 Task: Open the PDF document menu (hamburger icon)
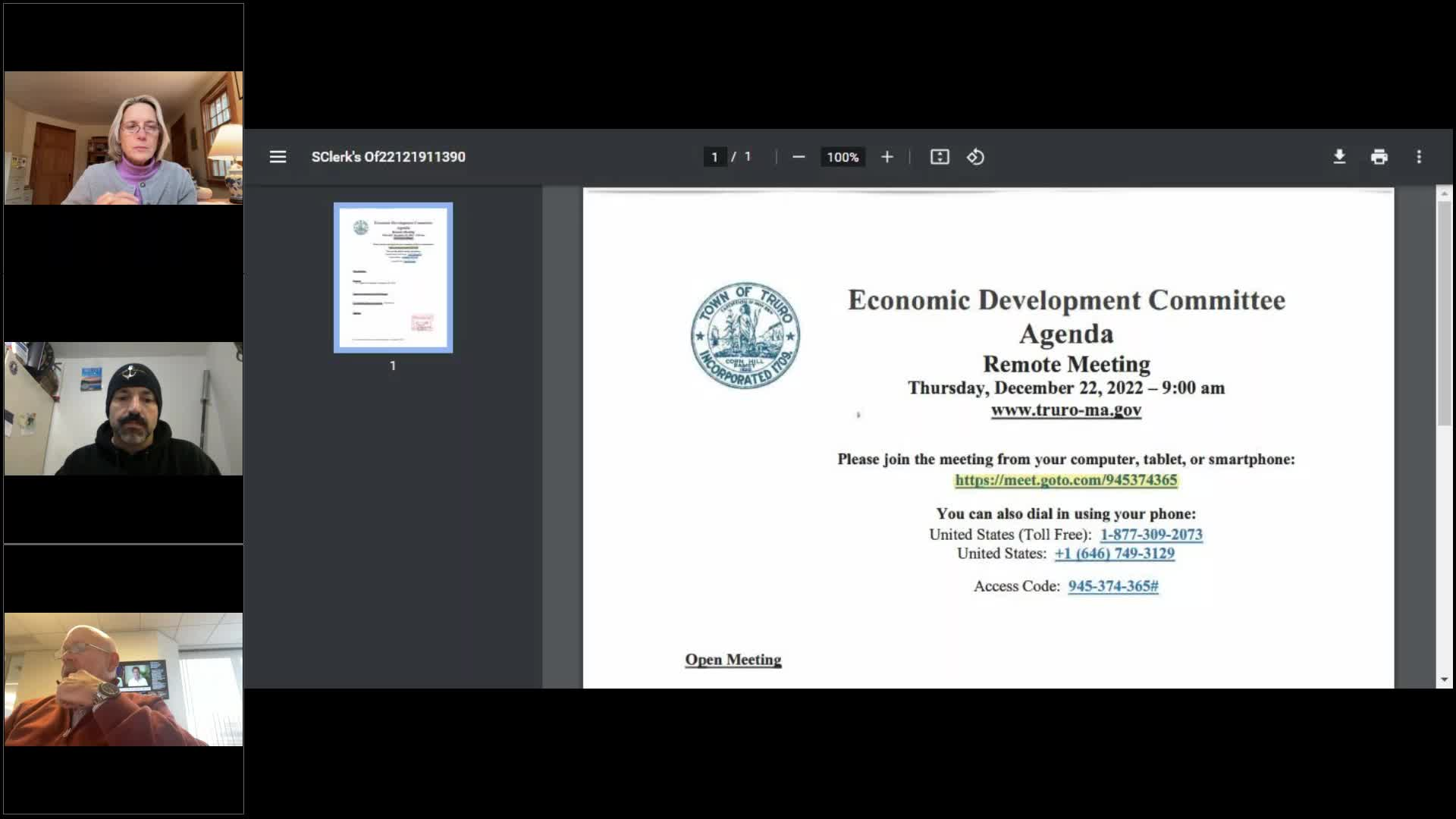click(x=278, y=157)
